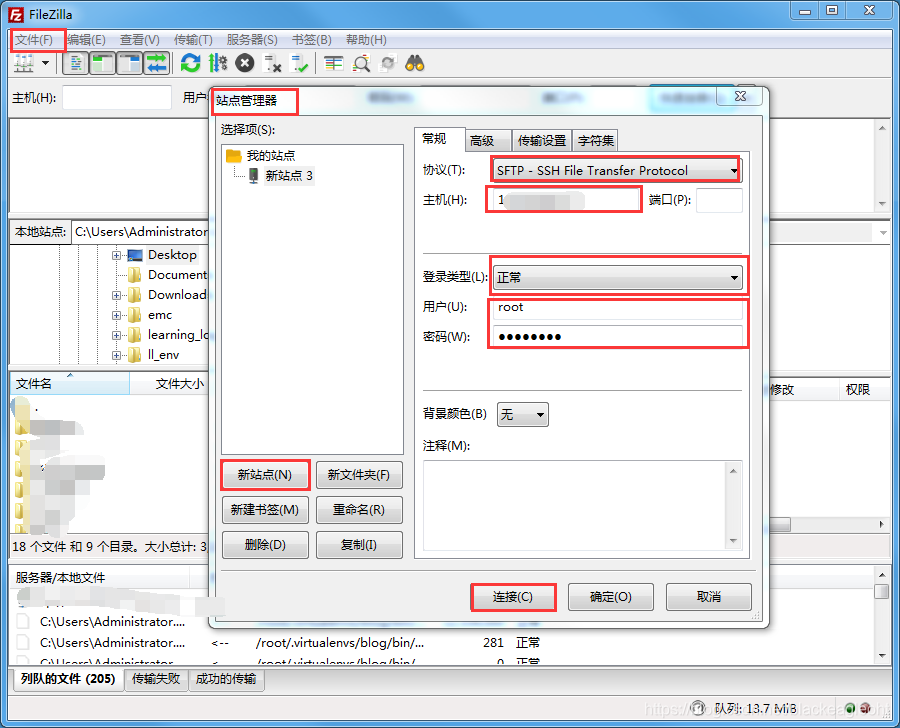900x728 pixels.
Task: Click the 新站点(N) button
Action: pos(265,475)
